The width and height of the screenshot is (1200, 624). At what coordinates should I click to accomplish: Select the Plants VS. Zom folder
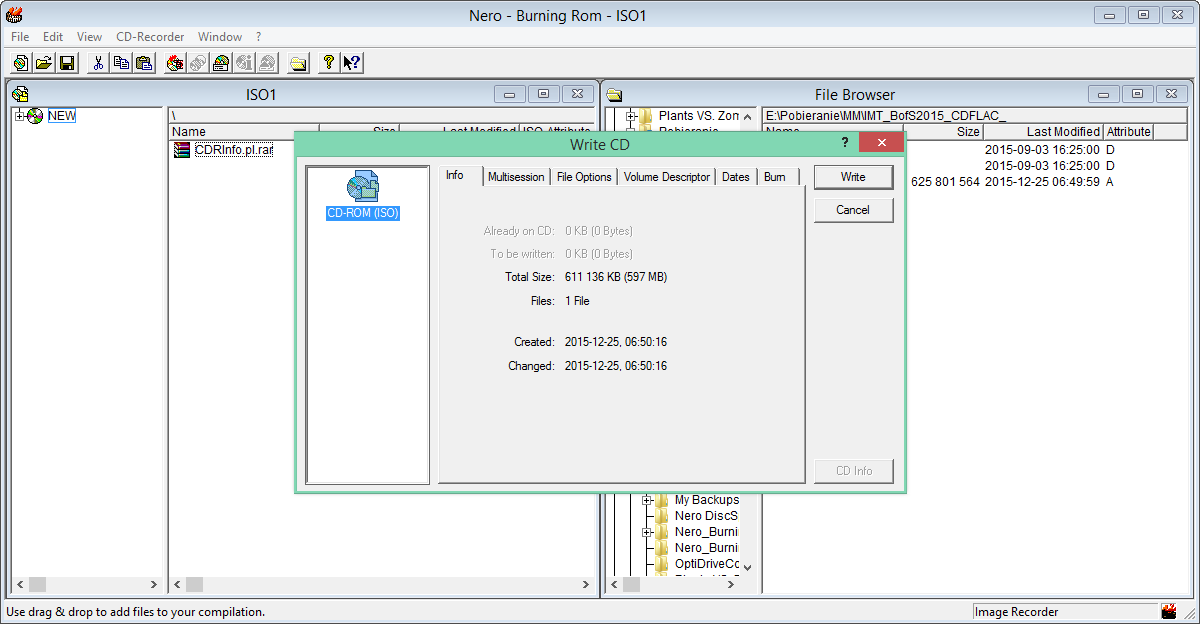point(698,116)
